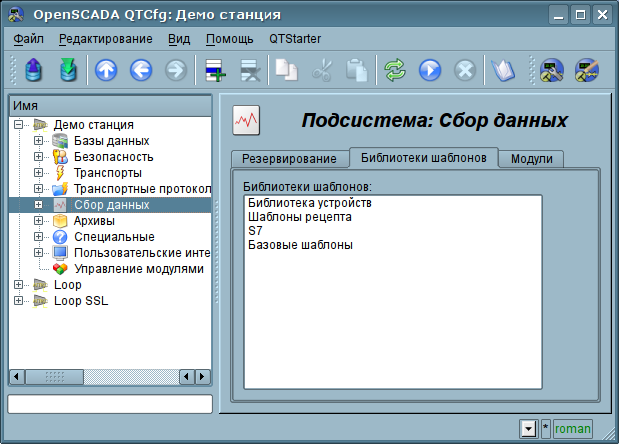Viewport: 619px width, 444px height.
Task: Click the tree scrollbar far-left arrow
Action: click(17, 377)
